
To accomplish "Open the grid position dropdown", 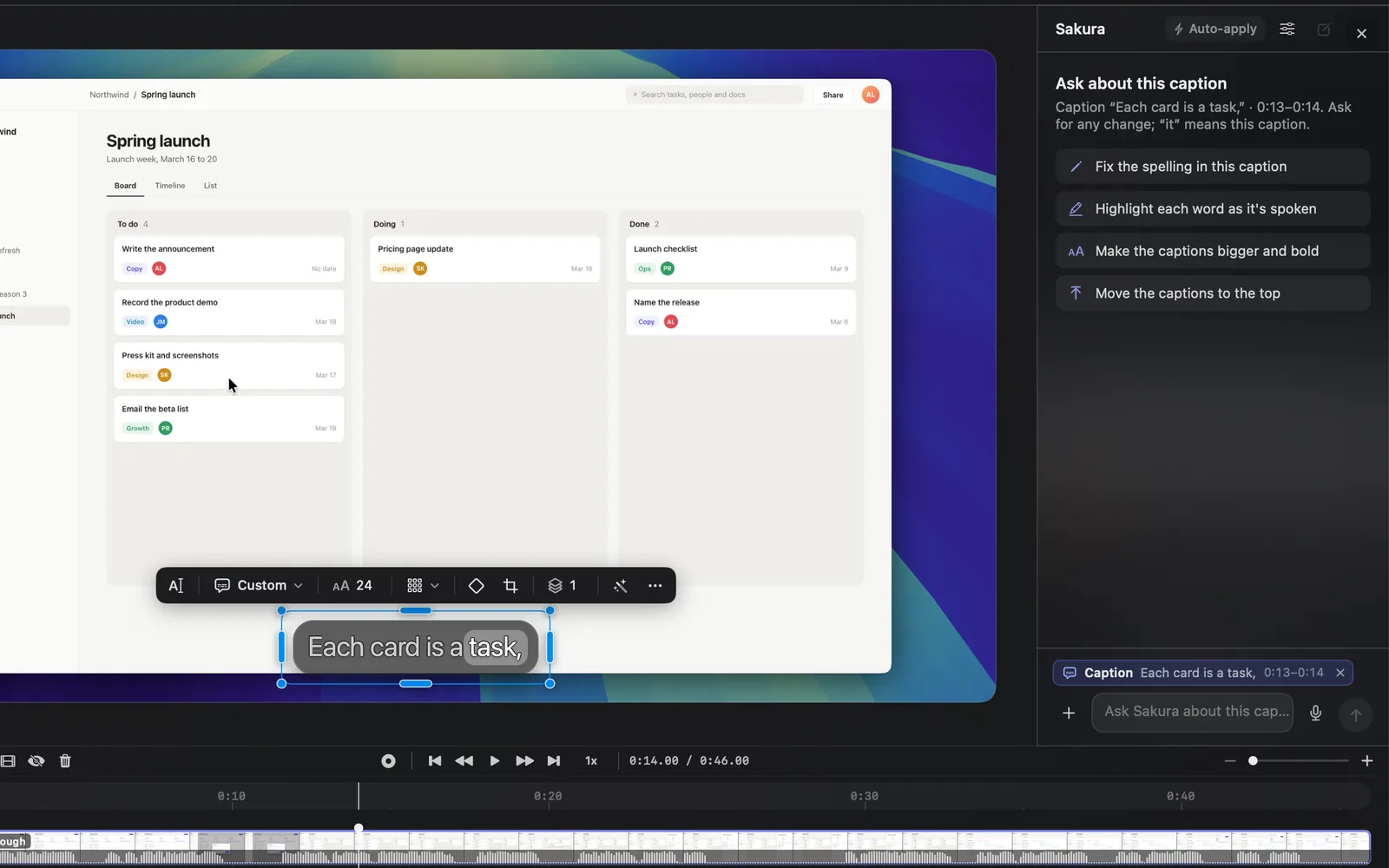I will (423, 586).
